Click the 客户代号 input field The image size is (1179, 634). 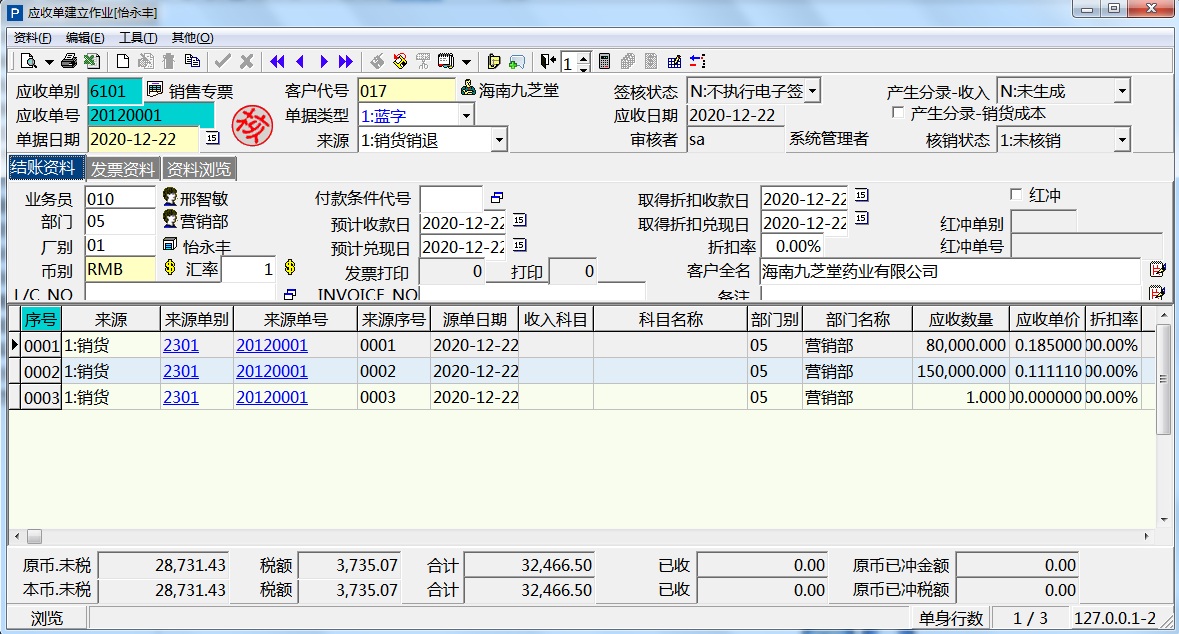tap(406, 91)
